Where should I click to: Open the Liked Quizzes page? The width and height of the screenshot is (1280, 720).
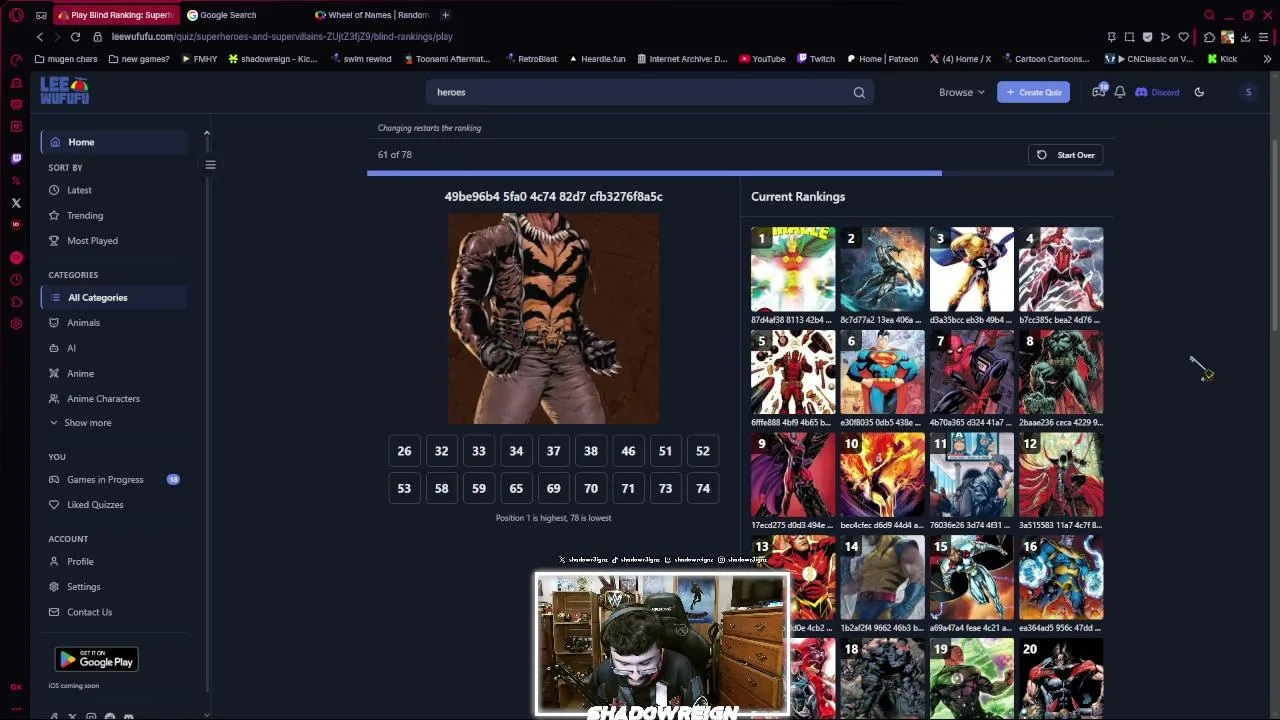(x=95, y=505)
